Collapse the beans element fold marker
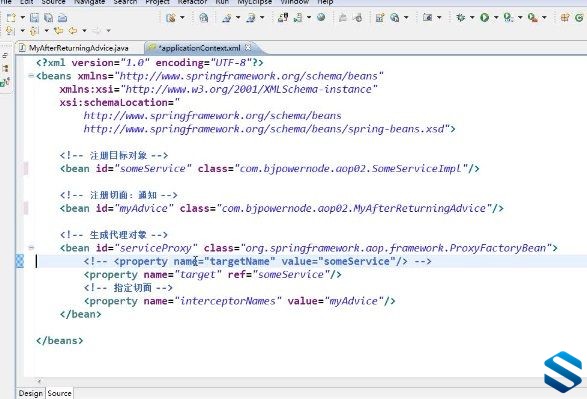The height and width of the screenshot is (399, 587). pyautogui.click(x=31, y=76)
